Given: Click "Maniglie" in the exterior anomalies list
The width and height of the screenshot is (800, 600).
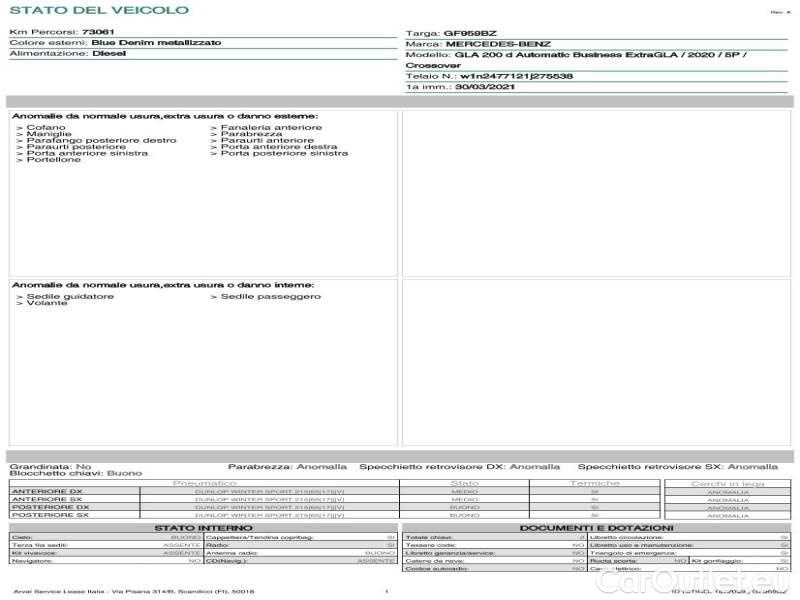Looking at the screenshot, I should point(49,134).
